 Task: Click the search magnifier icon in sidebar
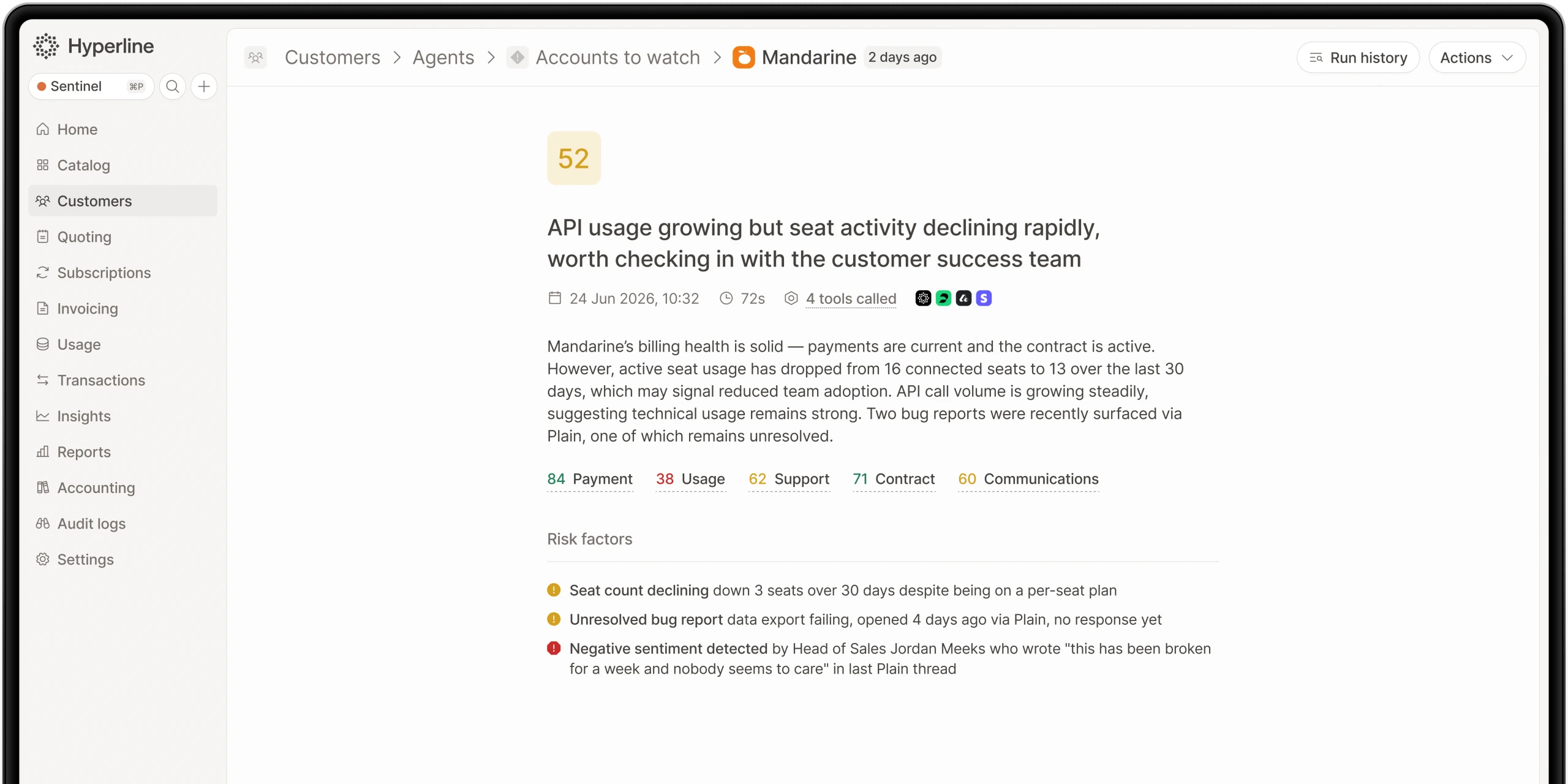click(x=173, y=86)
